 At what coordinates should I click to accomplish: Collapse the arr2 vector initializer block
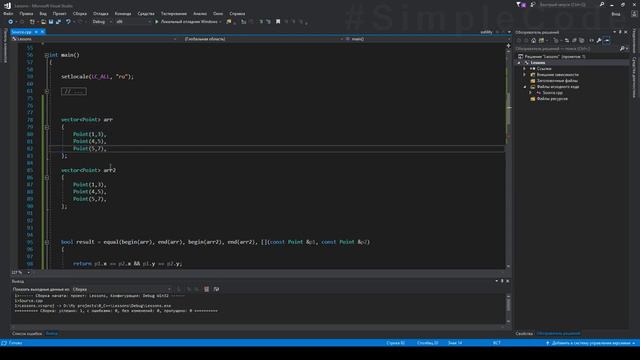(x=47, y=178)
